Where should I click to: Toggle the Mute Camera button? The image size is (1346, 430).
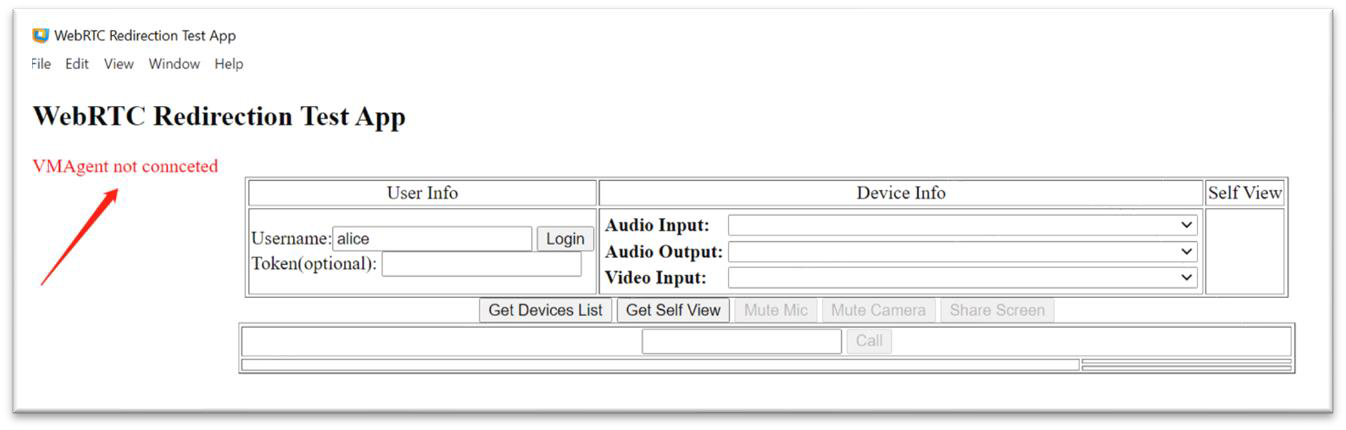tap(878, 310)
